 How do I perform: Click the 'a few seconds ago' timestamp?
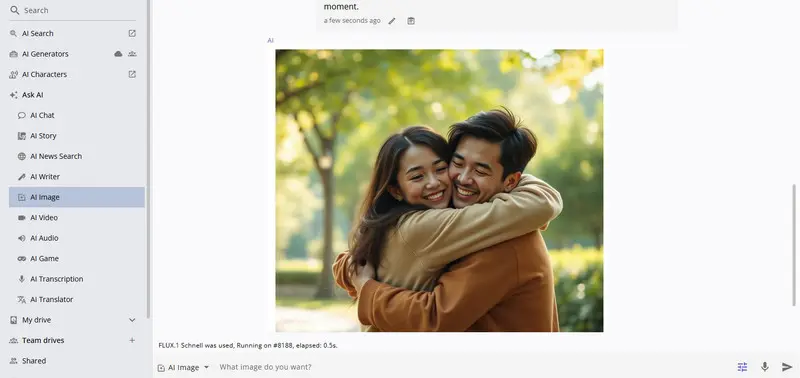point(352,21)
